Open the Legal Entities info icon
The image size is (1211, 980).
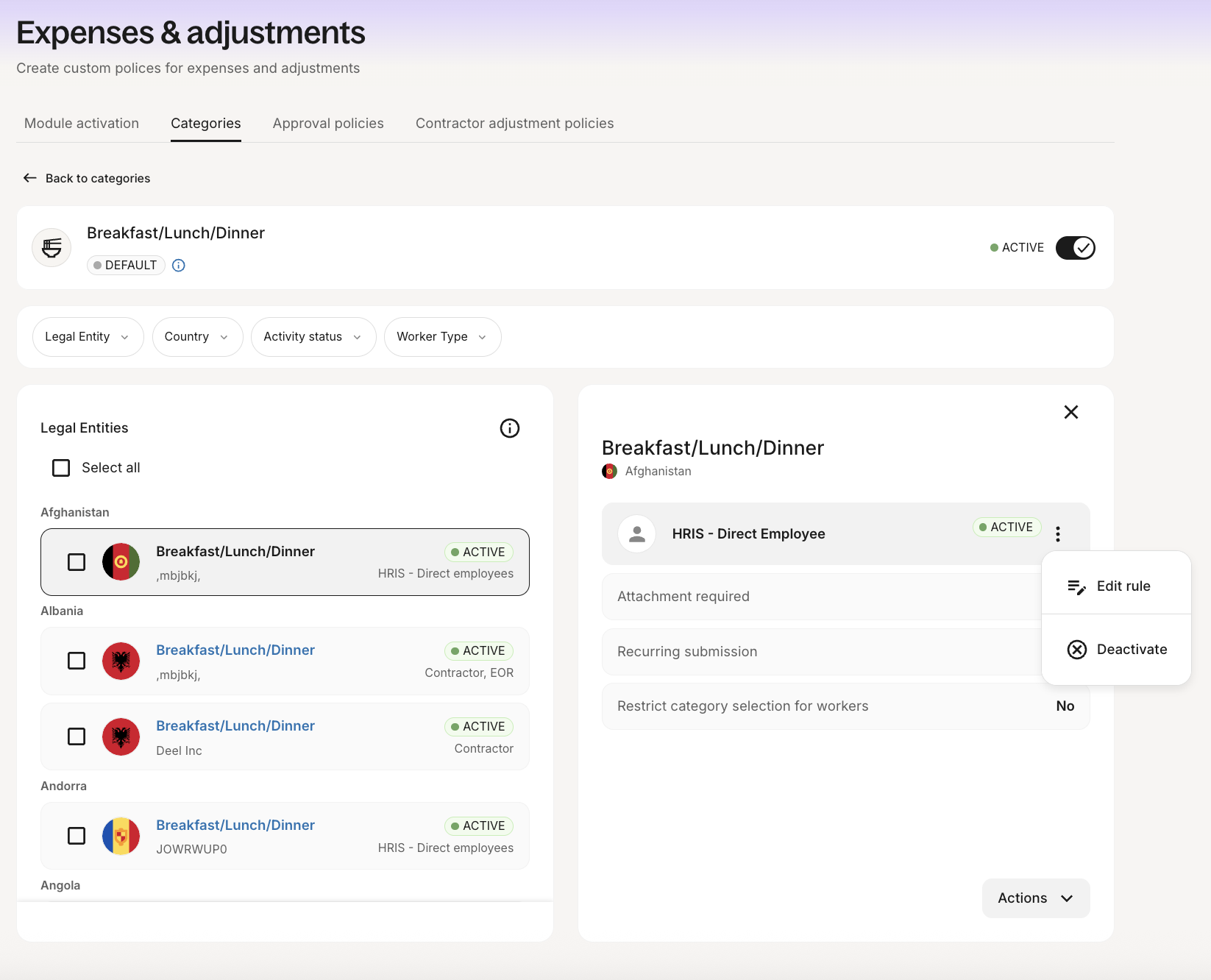pos(510,428)
